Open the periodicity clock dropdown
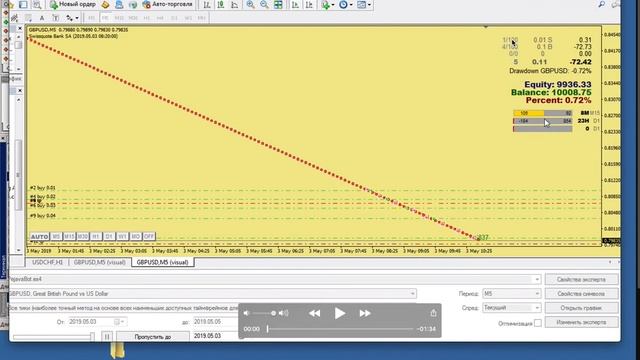 345,4
